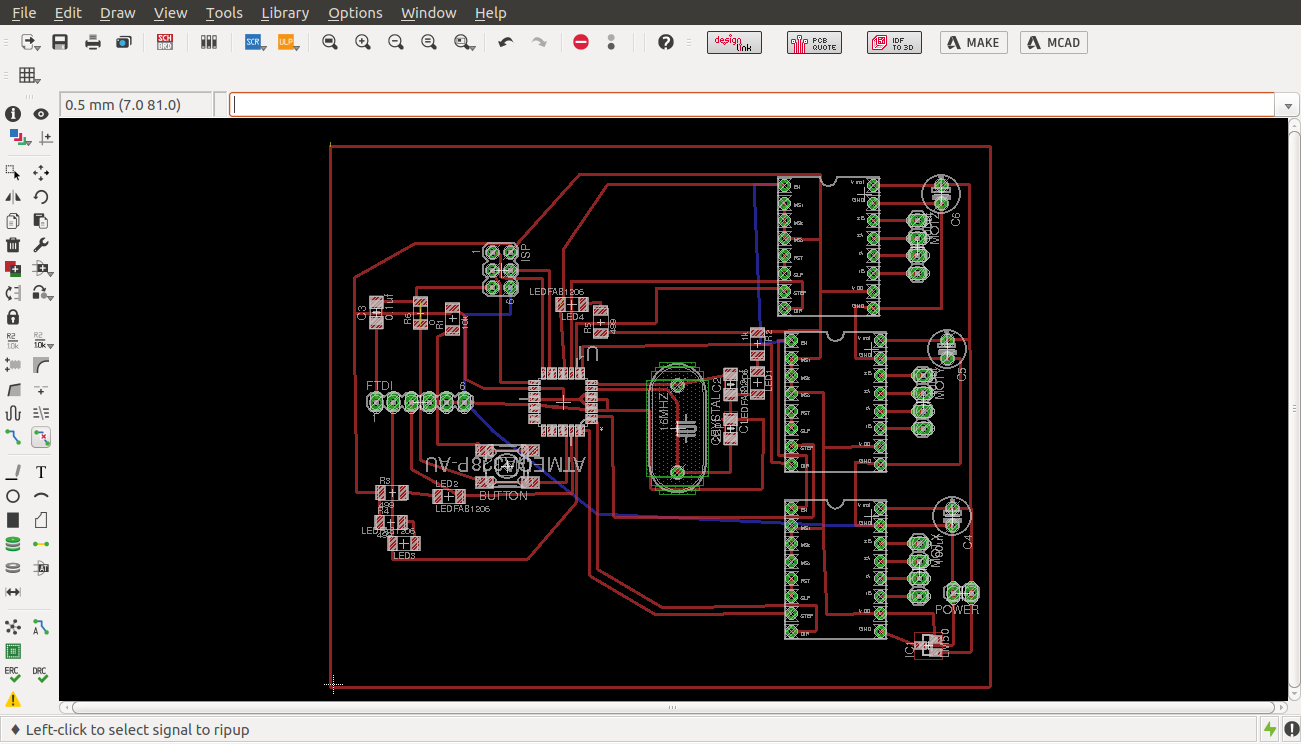Select the Text tool

41,472
